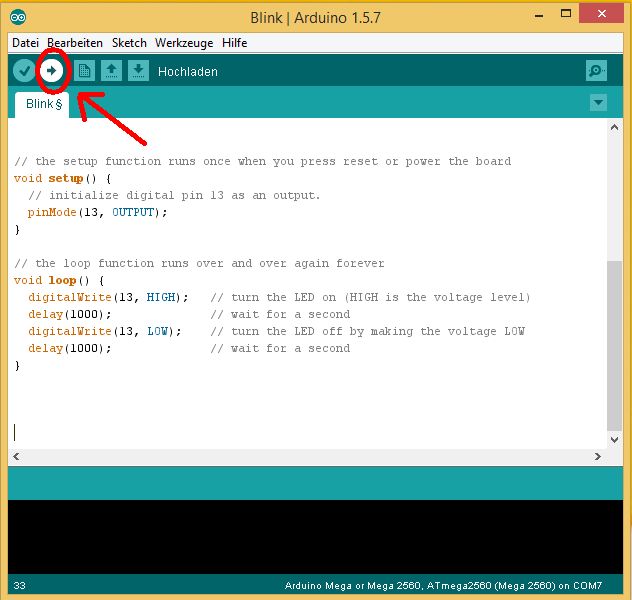
Task: Maximize the Arduino window
Action: point(566,14)
